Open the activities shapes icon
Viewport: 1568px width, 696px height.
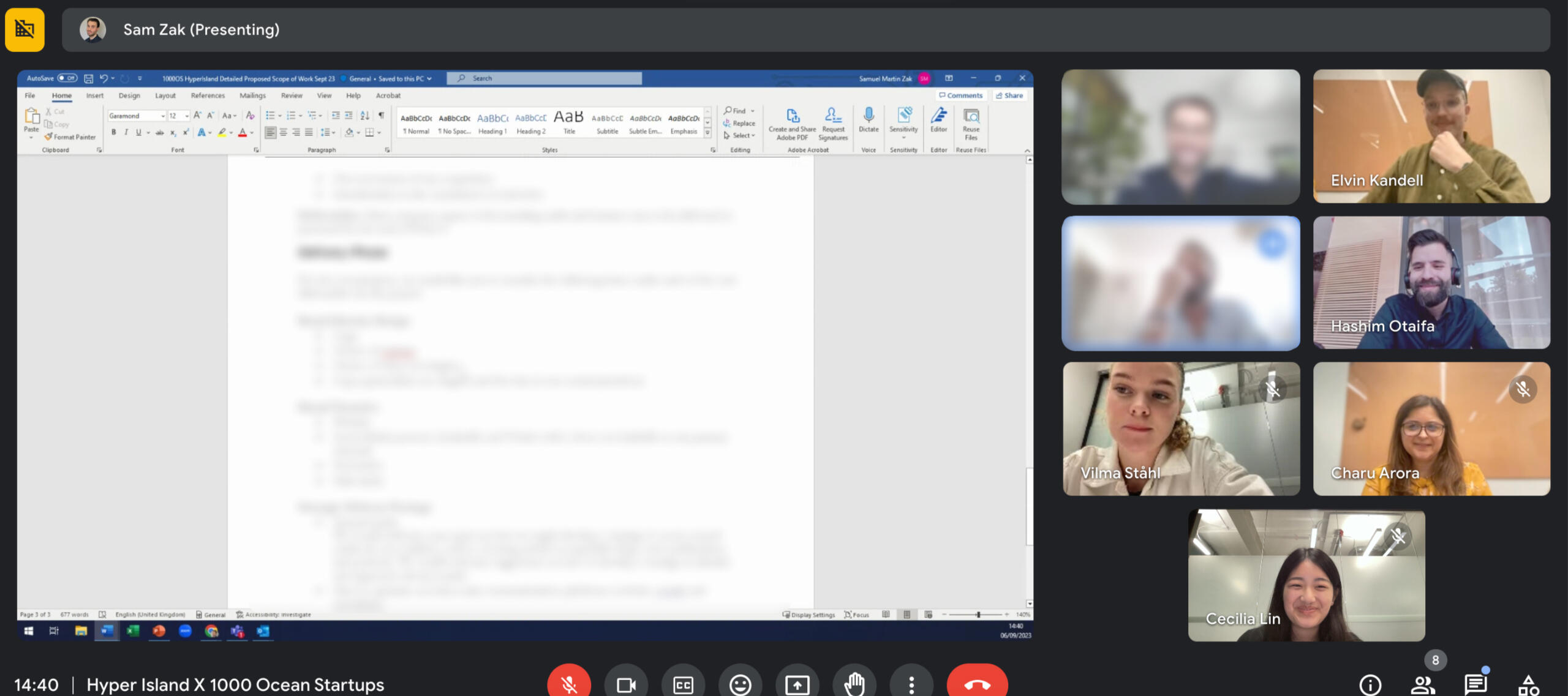[1528, 684]
